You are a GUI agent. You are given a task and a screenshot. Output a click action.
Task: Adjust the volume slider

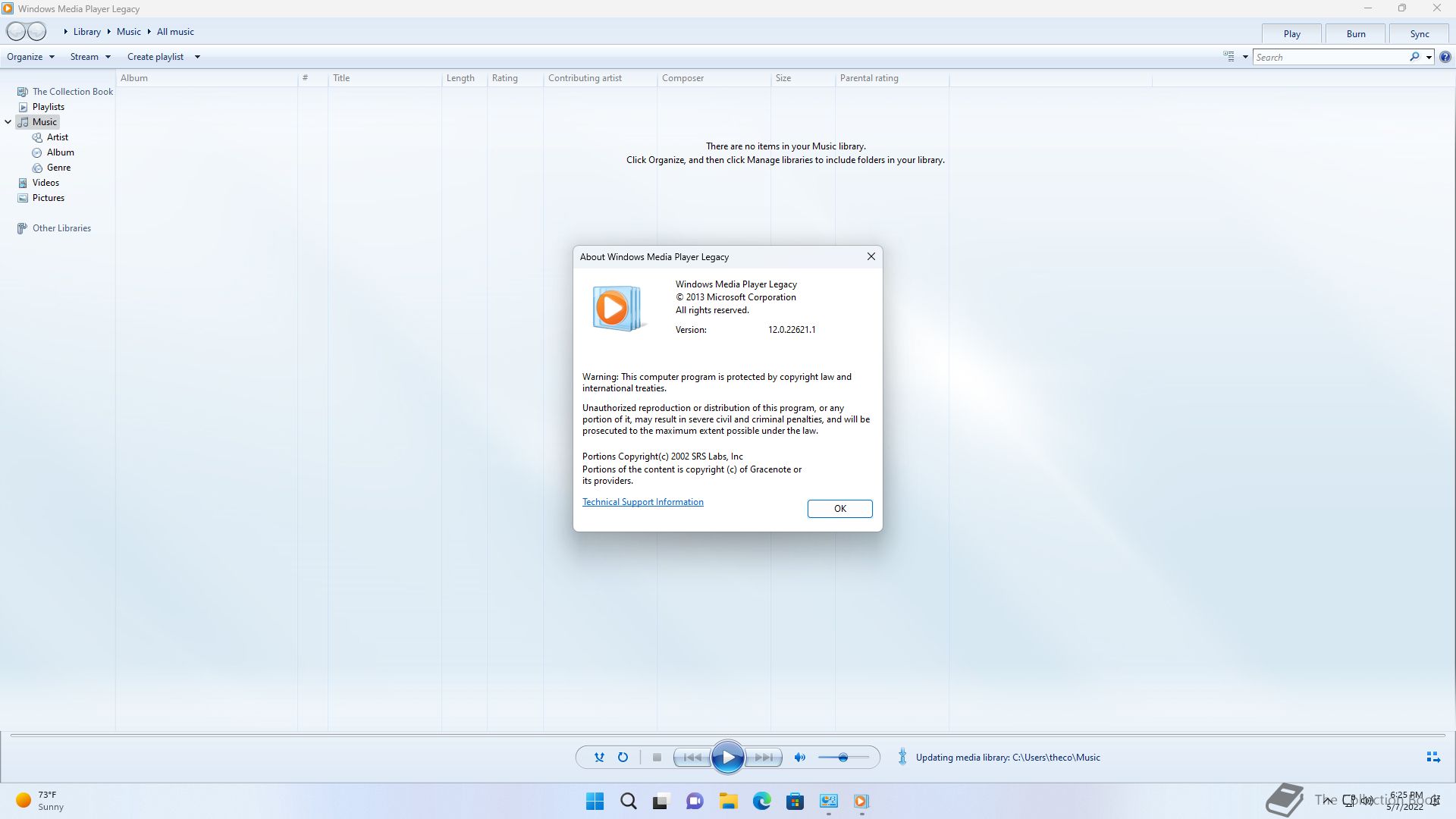click(843, 757)
